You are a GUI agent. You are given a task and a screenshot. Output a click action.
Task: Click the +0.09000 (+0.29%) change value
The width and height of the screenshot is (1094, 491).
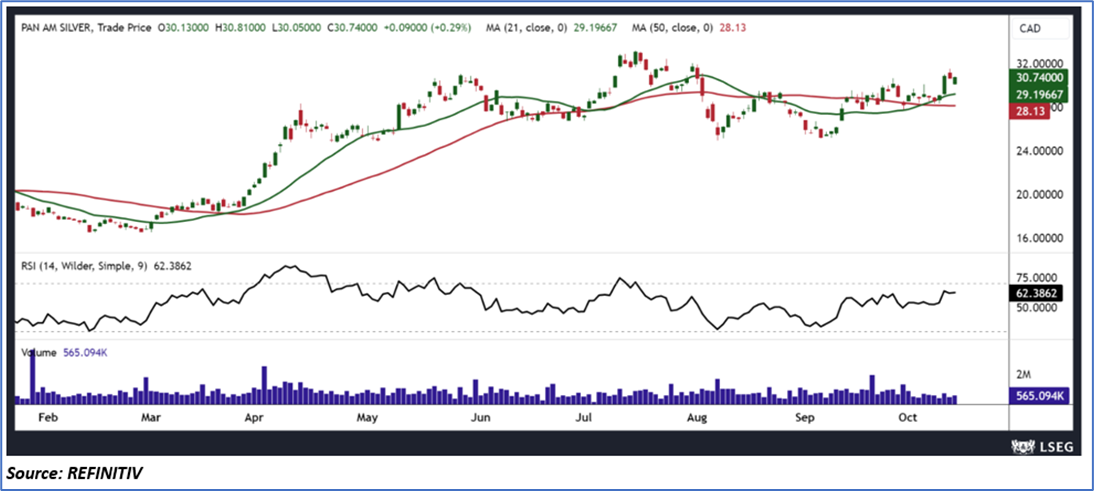click(427, 28)
